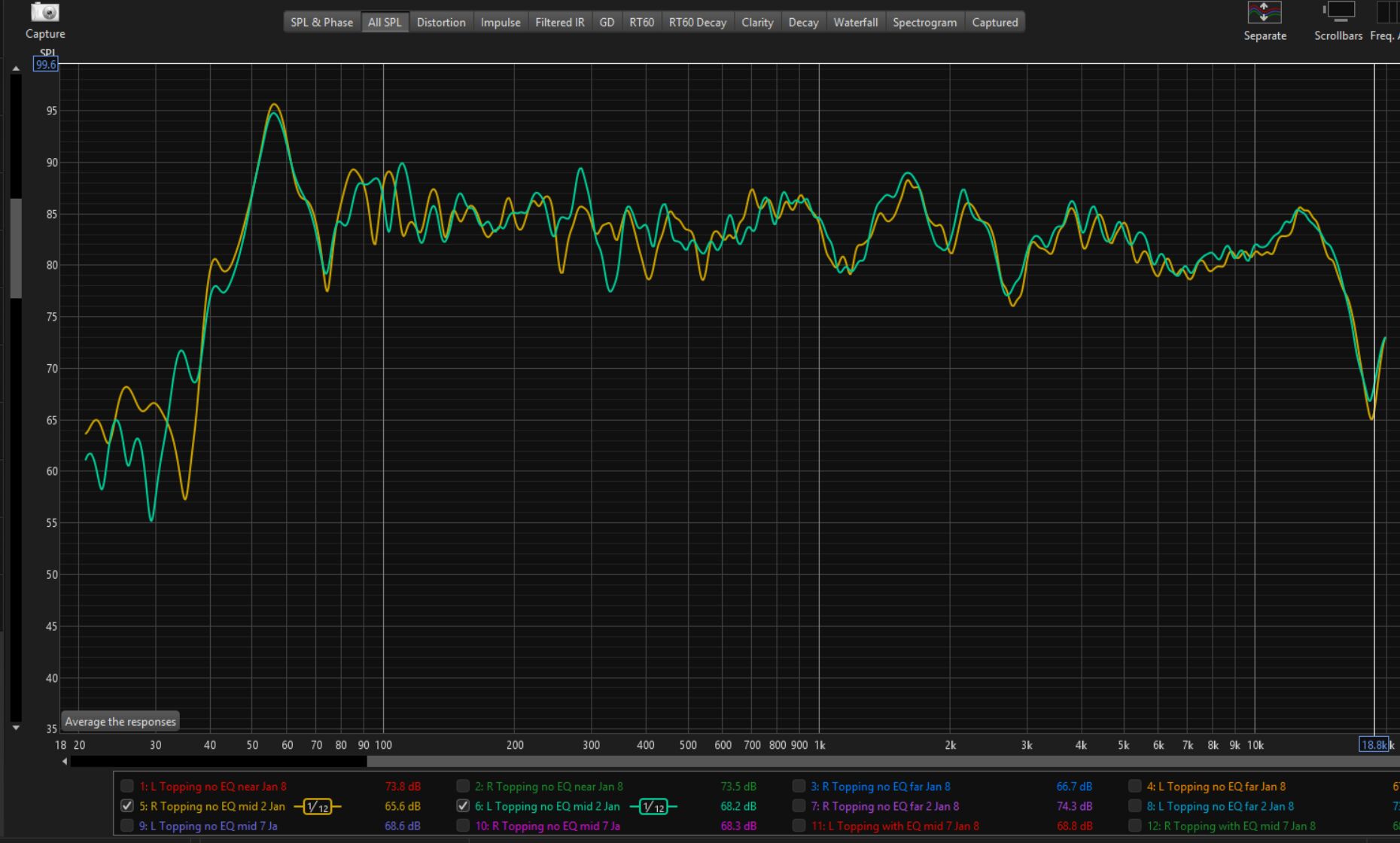1400x843 pixels.
Task: Click the Average the responses button
Action: point(120,722)
